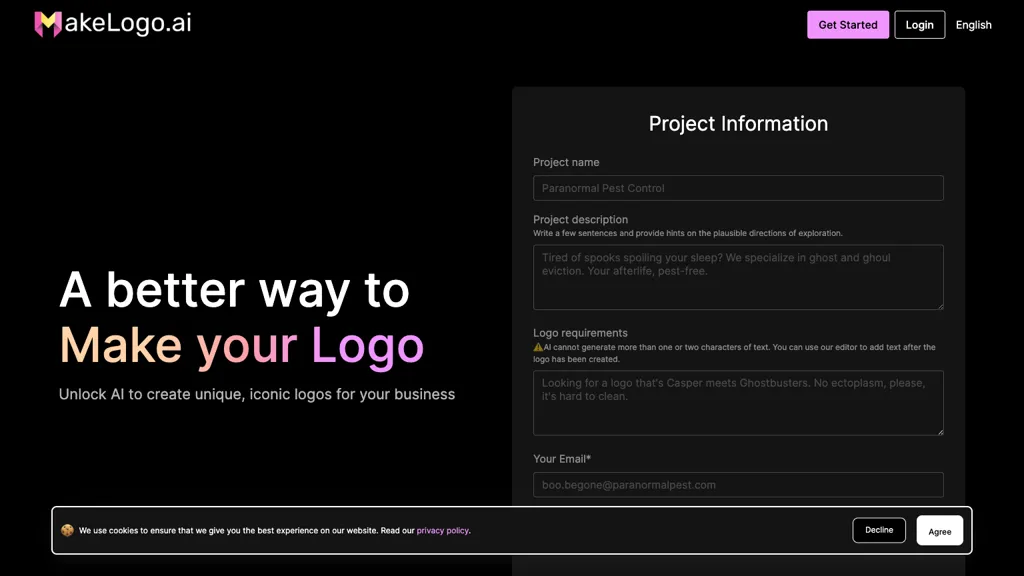This screenshot has height=576, width=1024.
Task: Click into the Logo requirements textarea
Action: (x=738, y=403)
